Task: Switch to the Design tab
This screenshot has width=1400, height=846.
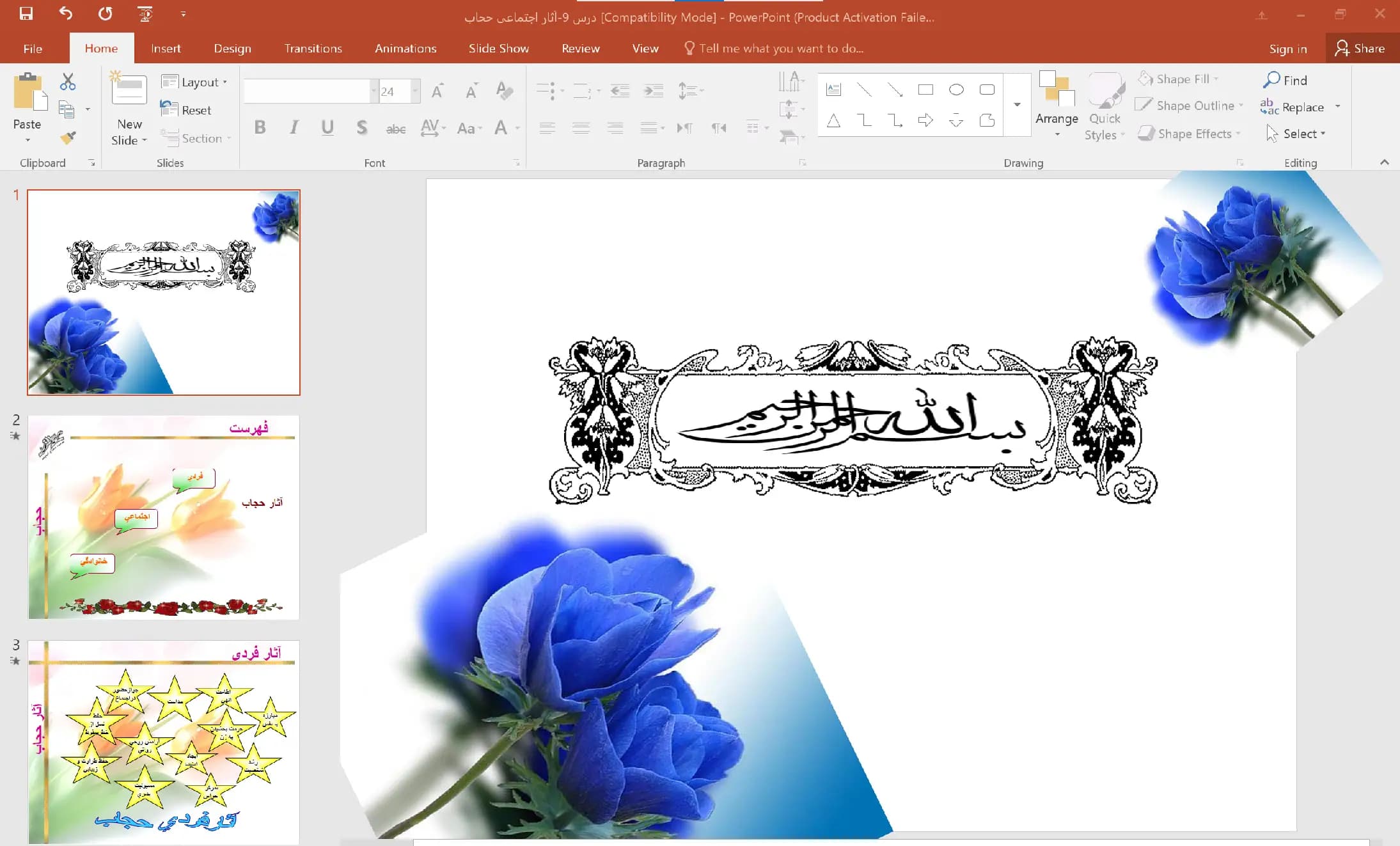Action: [232, 49]
